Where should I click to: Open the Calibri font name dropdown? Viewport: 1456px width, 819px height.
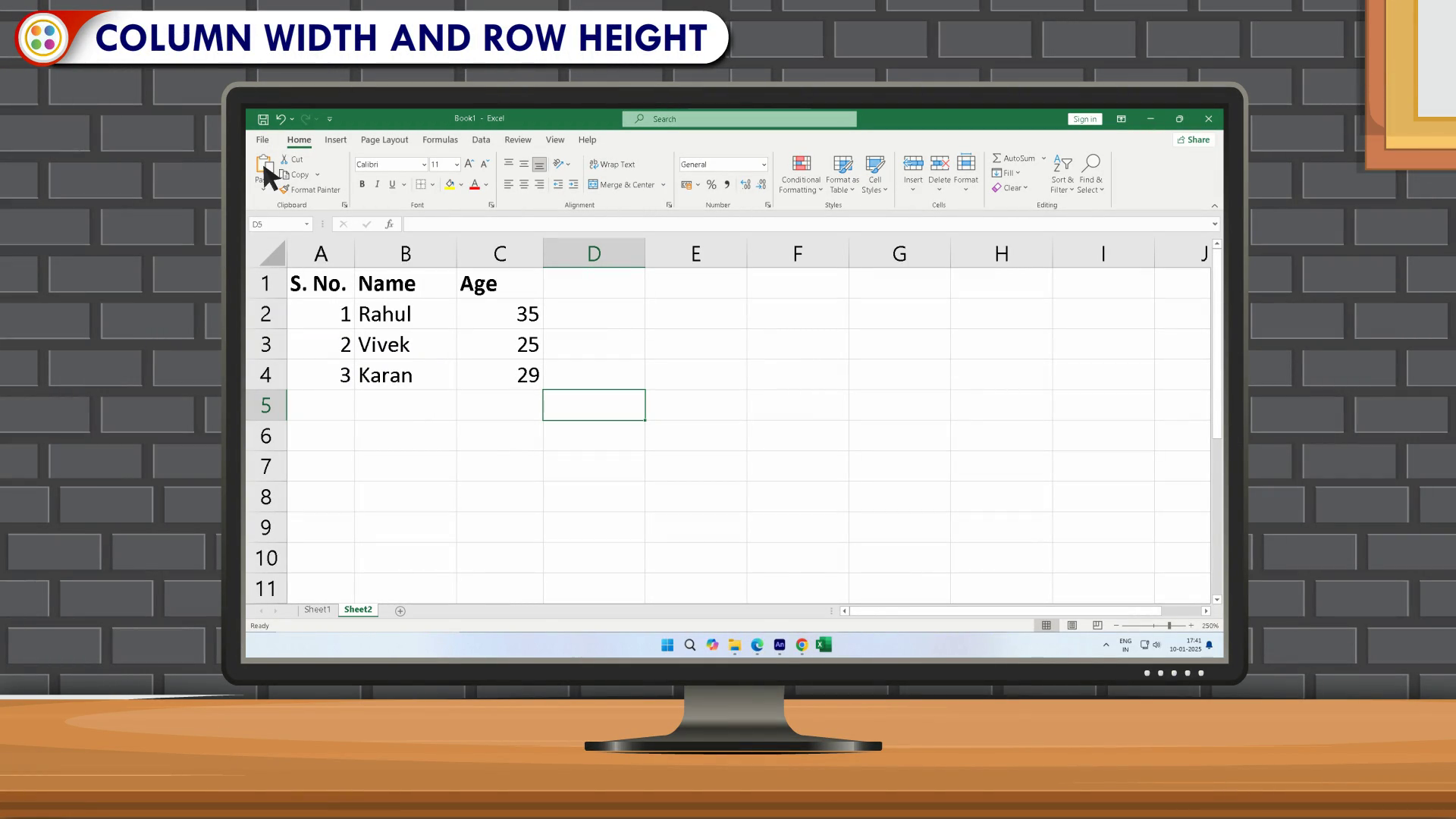pos(424,165)
